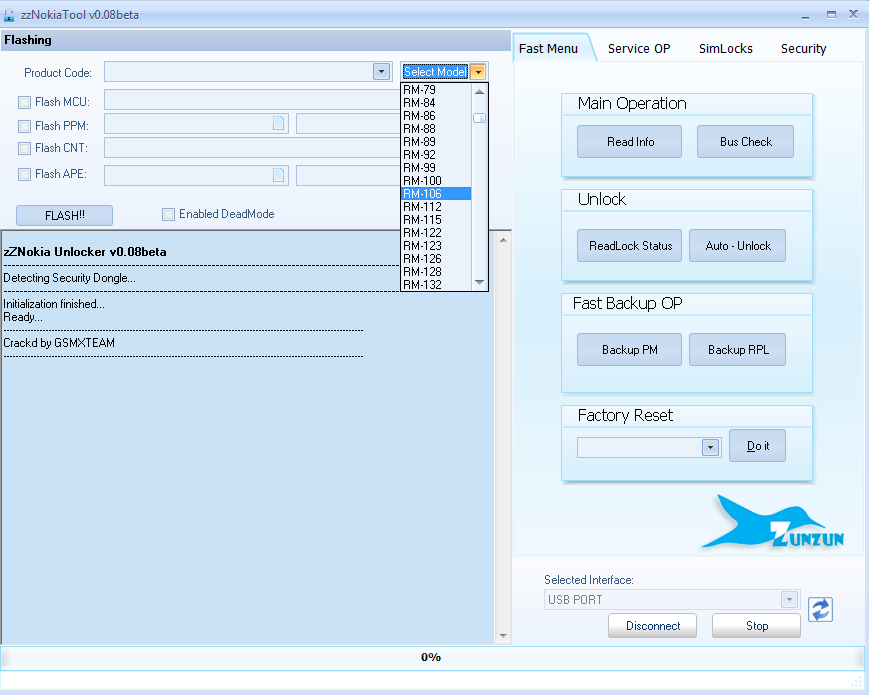Click the Read Info button
The width and height of the screenshot is (869, 695).
click(x=630, y=142)
